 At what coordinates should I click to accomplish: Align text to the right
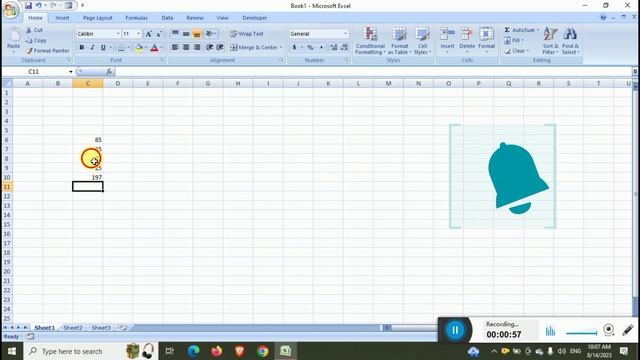(197, 47)
